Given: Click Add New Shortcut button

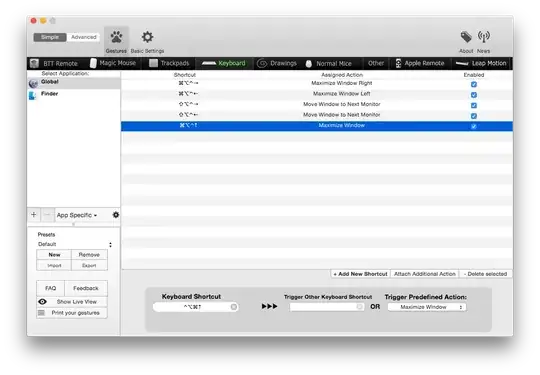Looking at the screenshot, I should (x=361, y=274).
